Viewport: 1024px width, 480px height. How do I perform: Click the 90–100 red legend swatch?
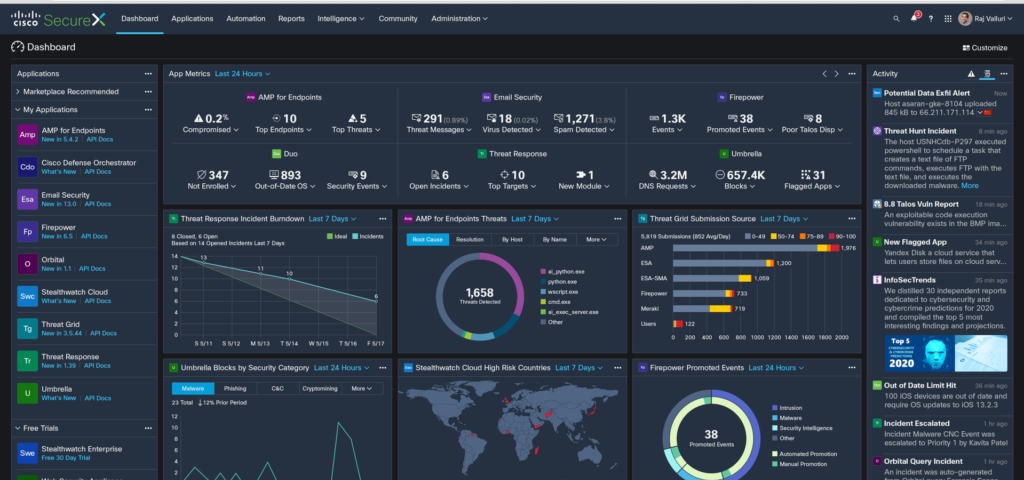(831, 236)
